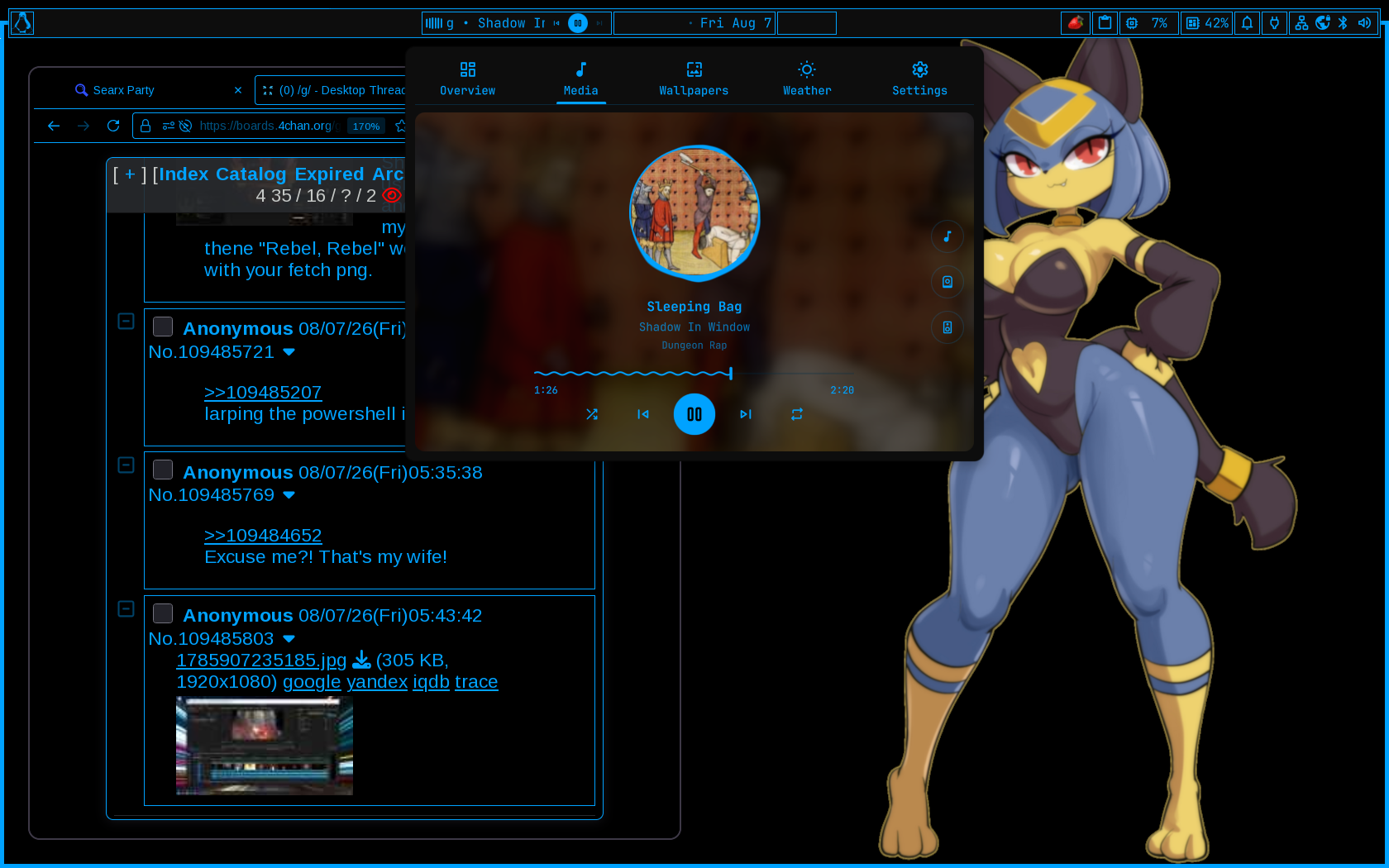Viewport: 1389px width, 868px height.
Task: Click the boards.4chan.org URL field
Action: [x=269, y=126]
